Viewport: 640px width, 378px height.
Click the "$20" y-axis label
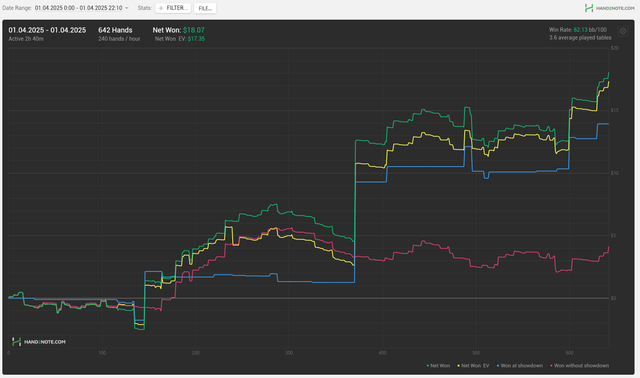pos(614,48)
